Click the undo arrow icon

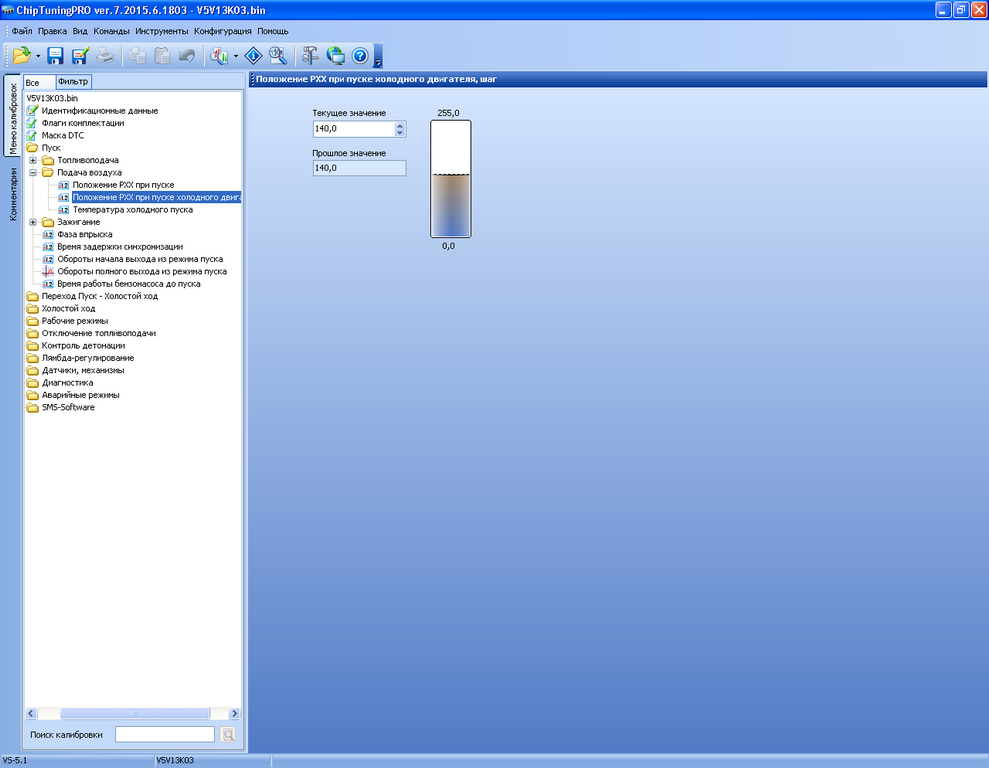point(187,55)
